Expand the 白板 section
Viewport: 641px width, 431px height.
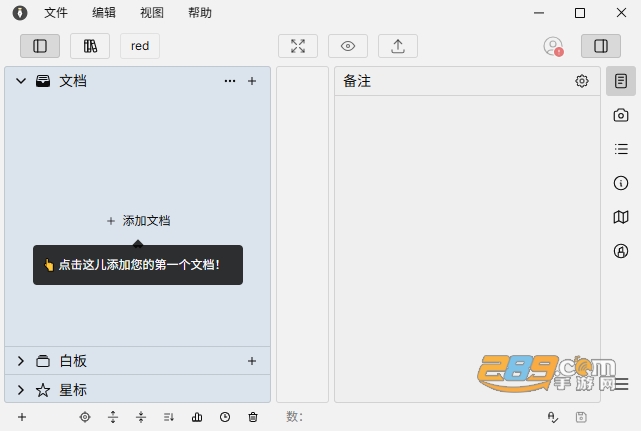point(21,361)
